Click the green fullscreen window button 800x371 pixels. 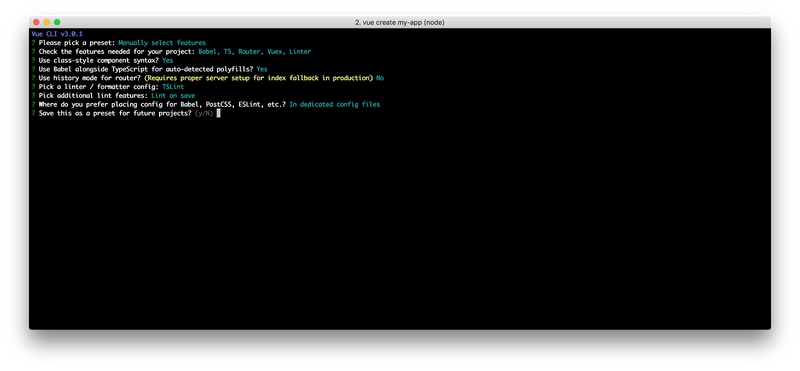(x=57, y=22)
